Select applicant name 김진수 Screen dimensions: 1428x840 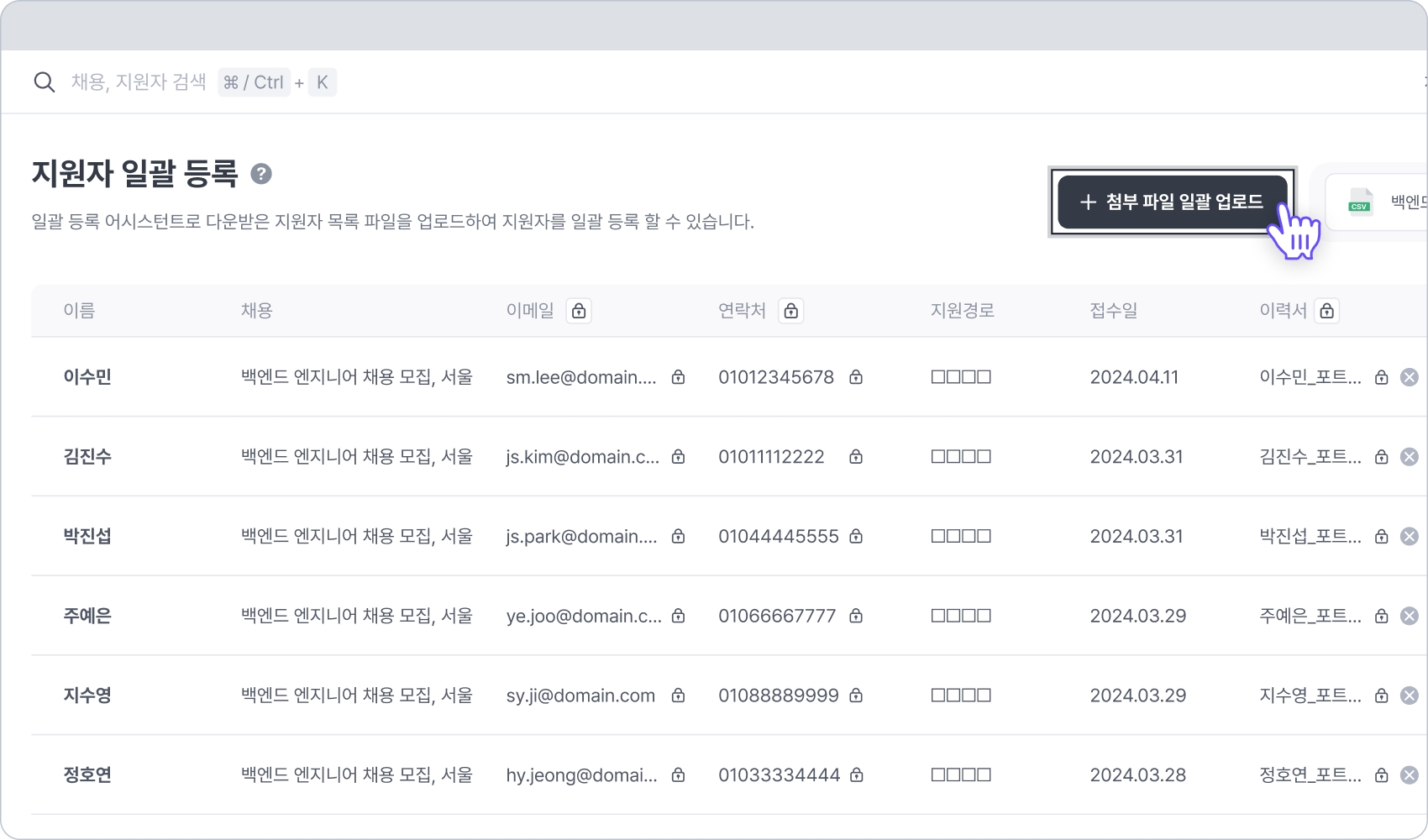point(87,457)
